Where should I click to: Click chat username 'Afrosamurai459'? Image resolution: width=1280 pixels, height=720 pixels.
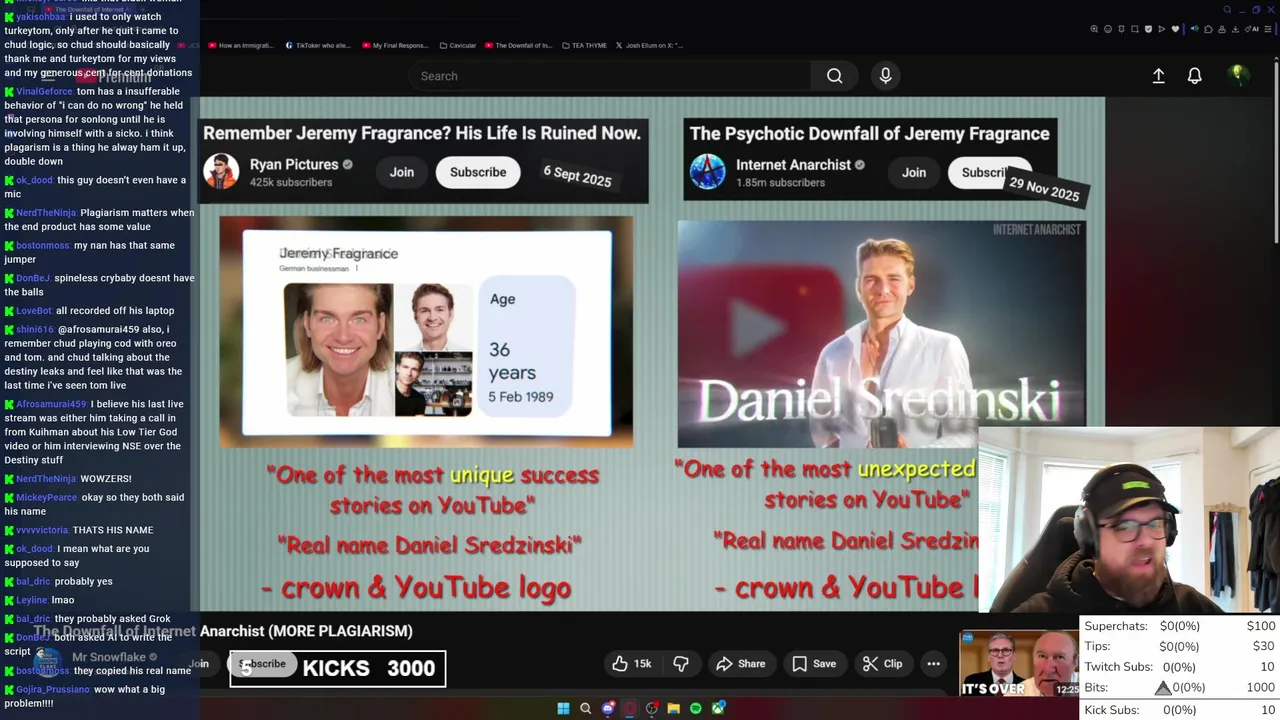(51, 404)
